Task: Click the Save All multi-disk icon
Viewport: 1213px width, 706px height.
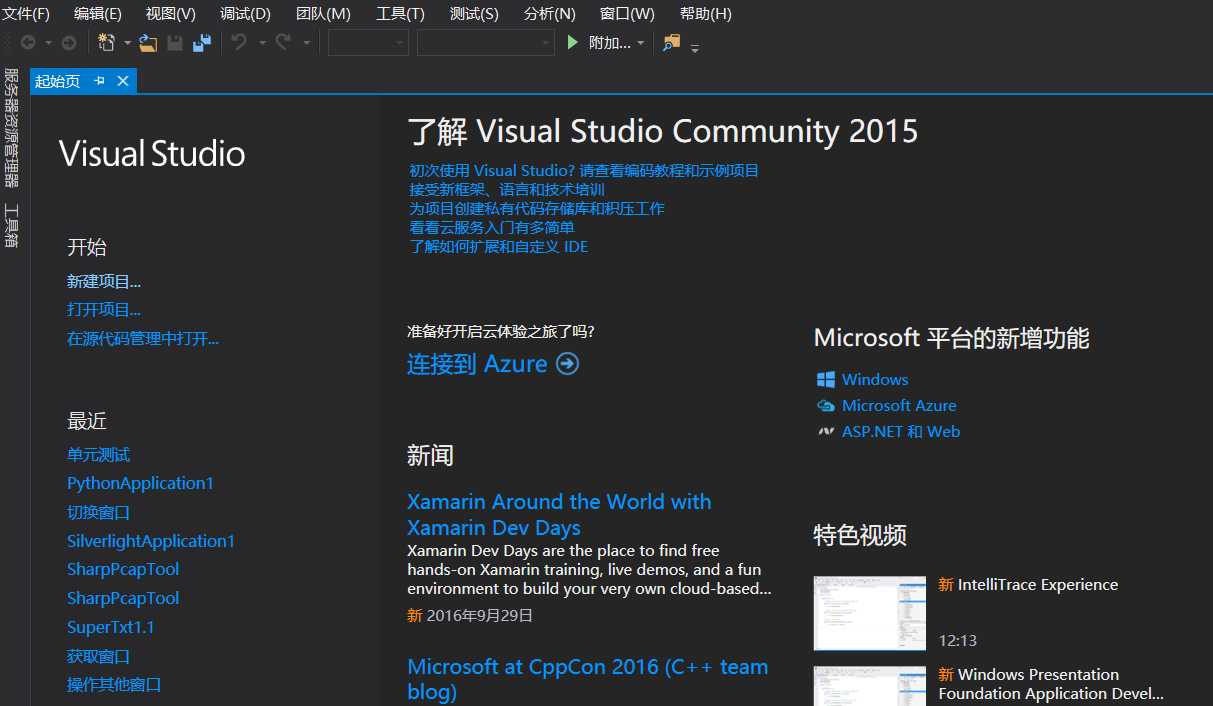Action: click(x=202, y=43)
